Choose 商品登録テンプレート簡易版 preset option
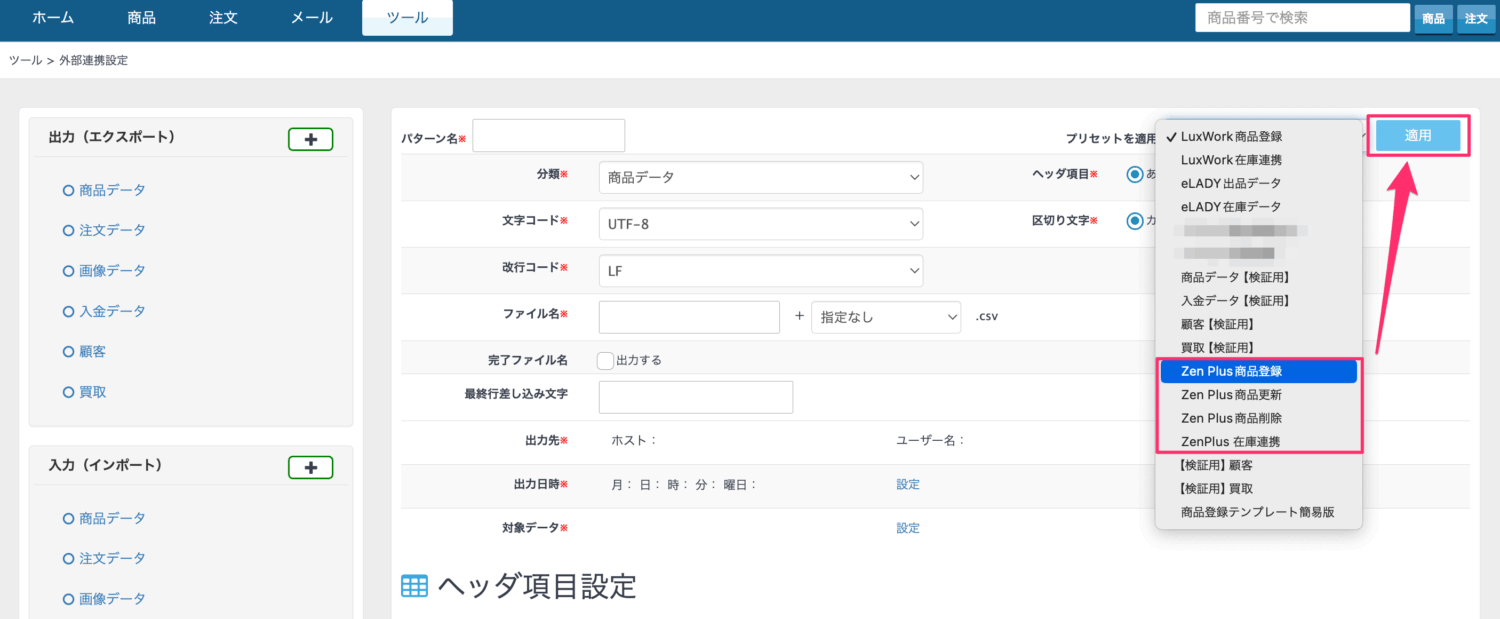 pyautogui.click(x=1259, y=512)
